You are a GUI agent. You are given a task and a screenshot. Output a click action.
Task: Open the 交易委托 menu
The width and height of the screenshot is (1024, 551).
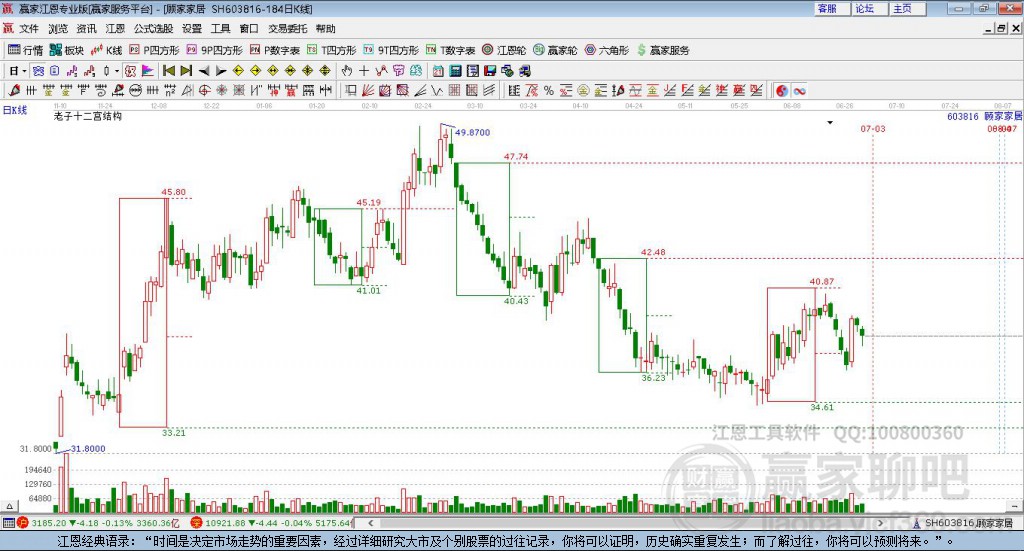click(x=287, y=29)
